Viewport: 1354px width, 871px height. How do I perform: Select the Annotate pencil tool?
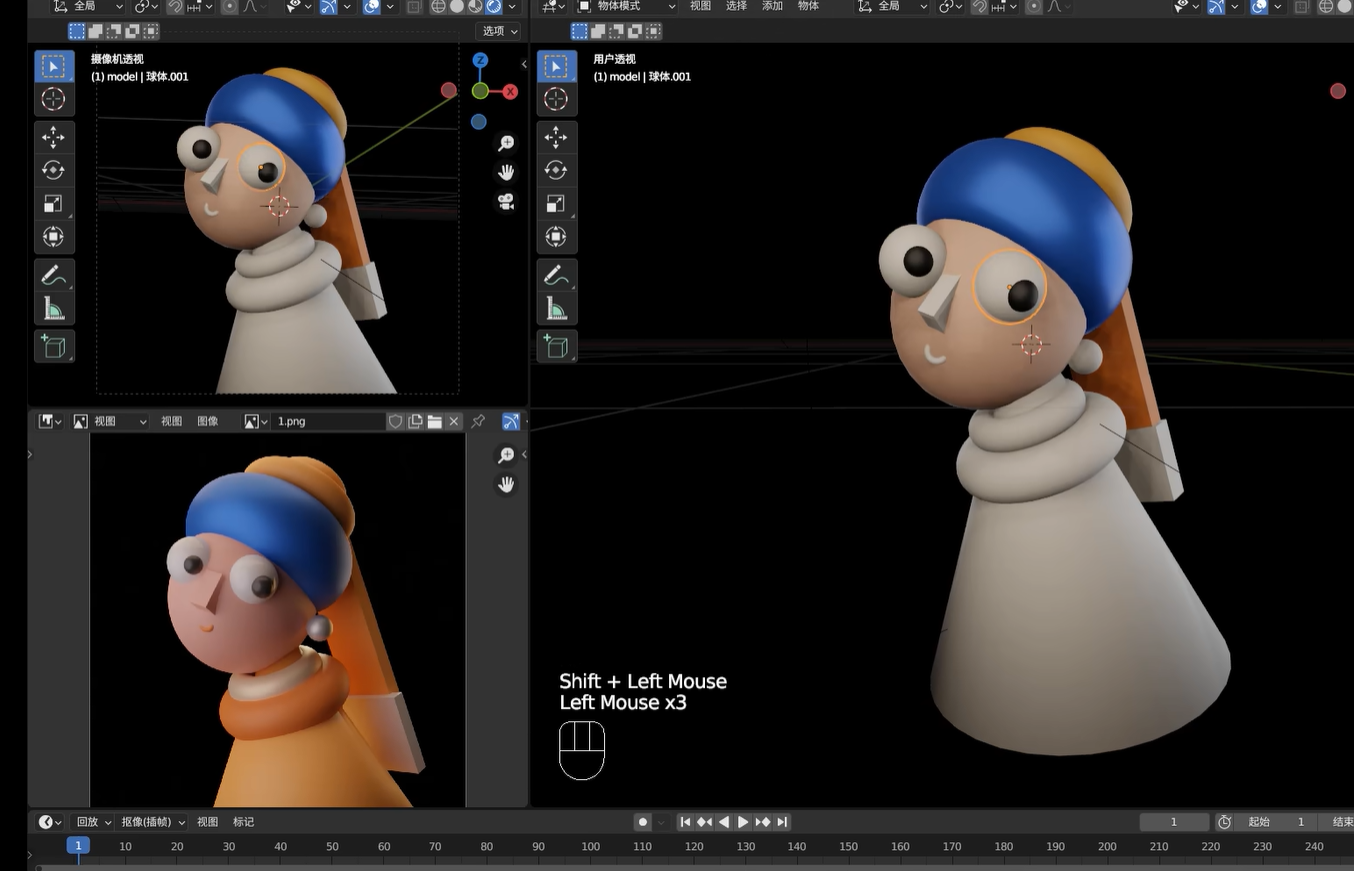point(55,276)
